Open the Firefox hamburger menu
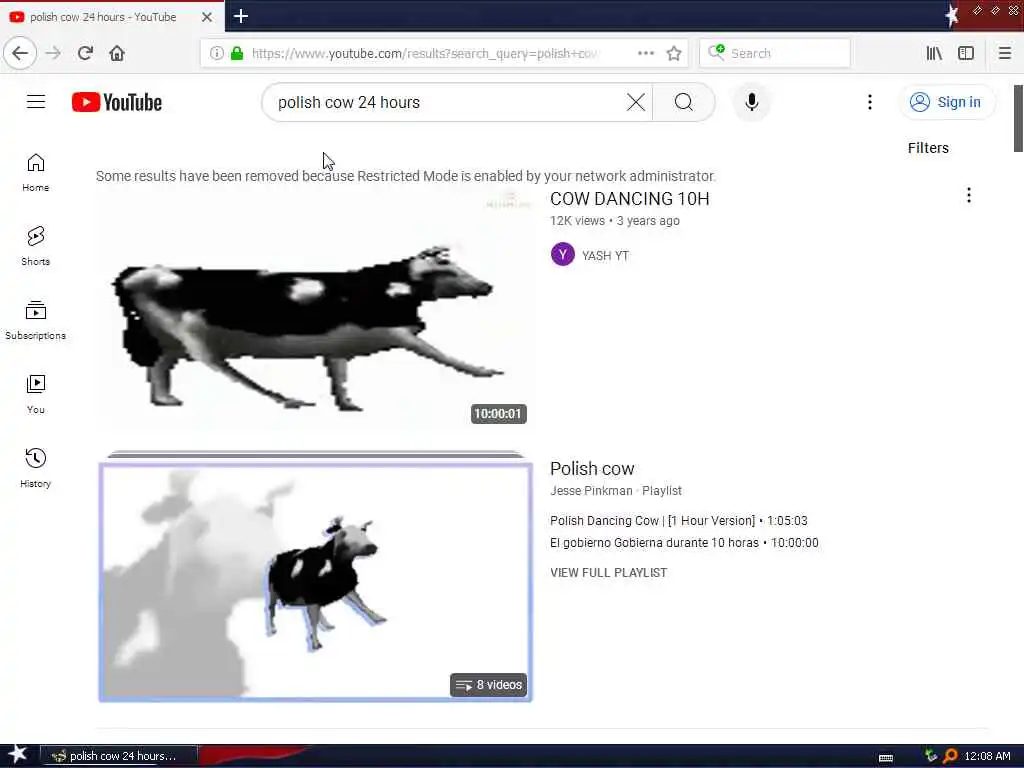The width and height of the screenshot is (1024, 768). [x=1005, y=53]
